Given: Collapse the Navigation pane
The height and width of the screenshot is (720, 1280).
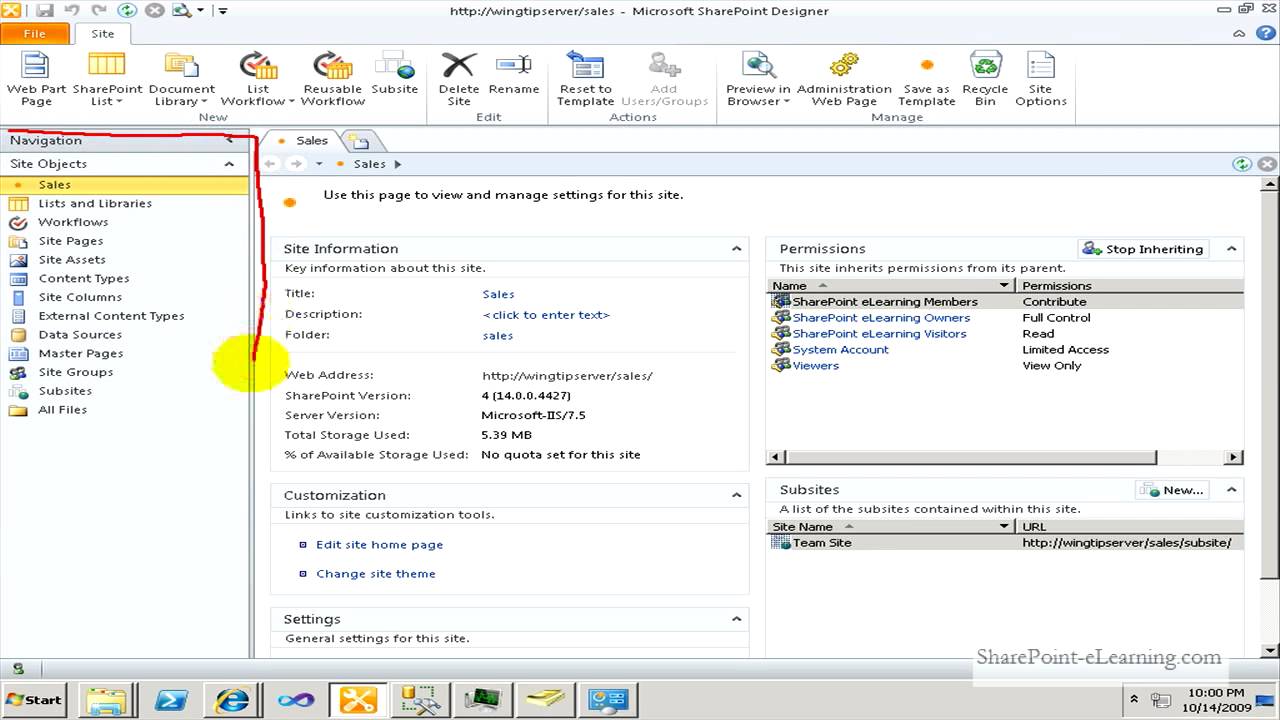Looking at the screenshot, I should [229, 140].
